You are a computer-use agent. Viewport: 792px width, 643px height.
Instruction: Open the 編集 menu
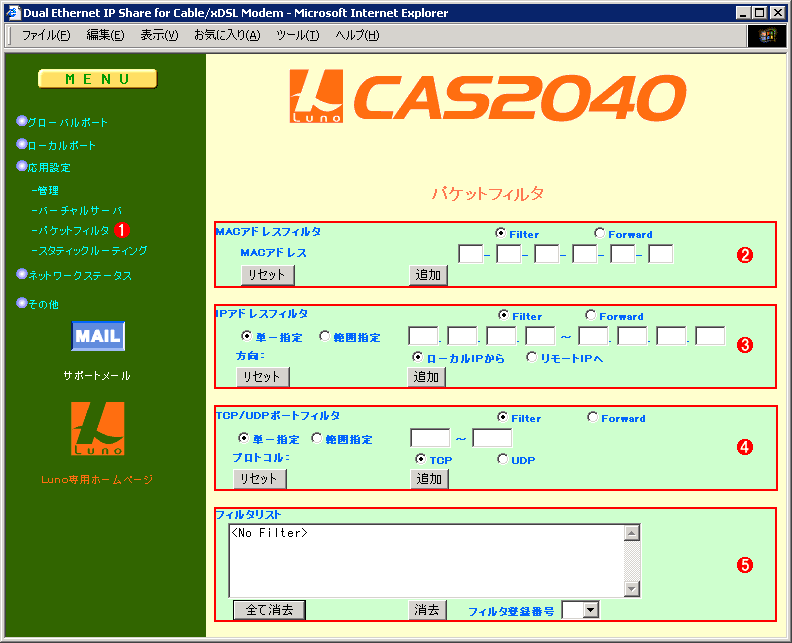click(105, 35)
